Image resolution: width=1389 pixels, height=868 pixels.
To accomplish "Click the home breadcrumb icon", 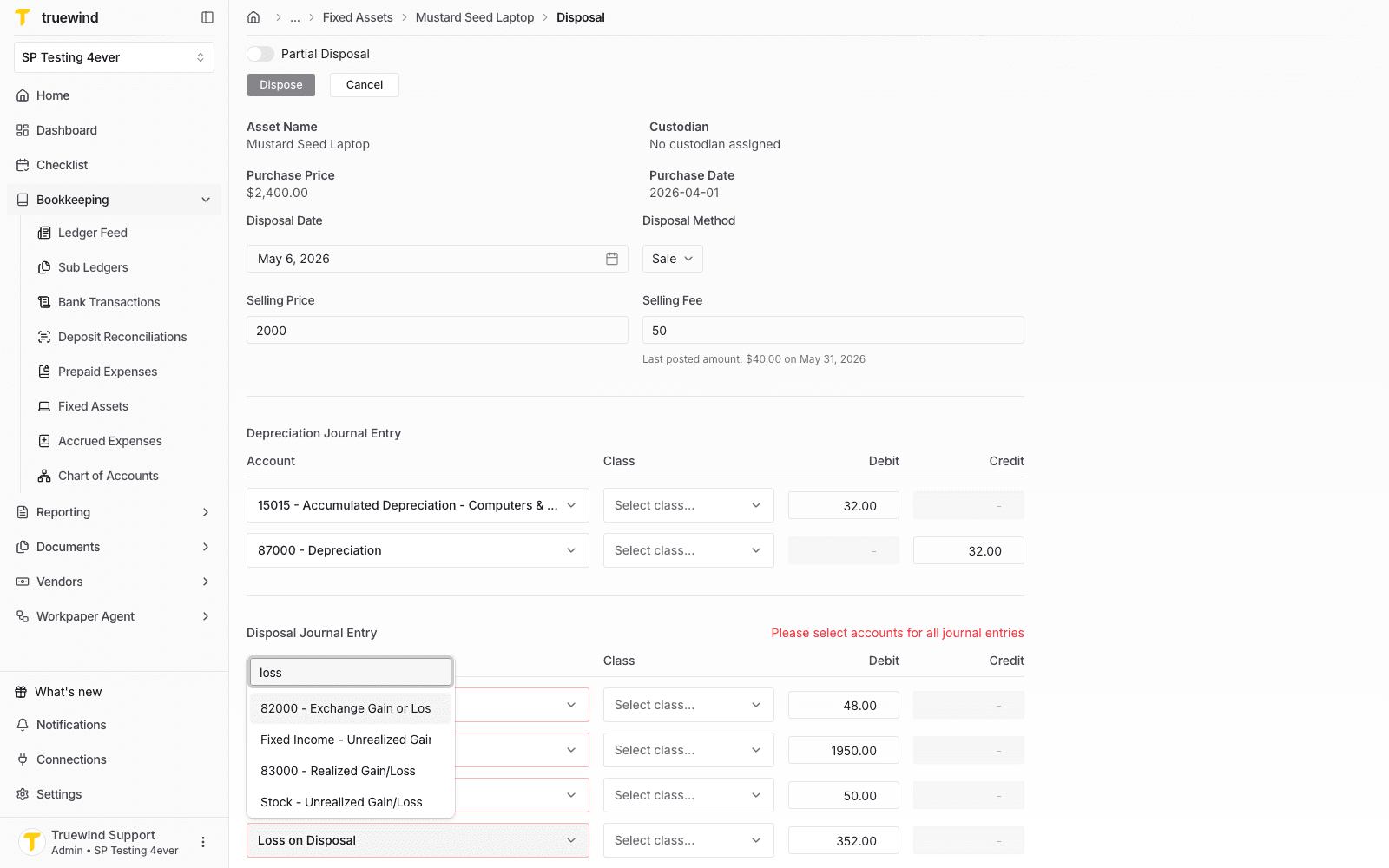I will click(x=253, y=17).
